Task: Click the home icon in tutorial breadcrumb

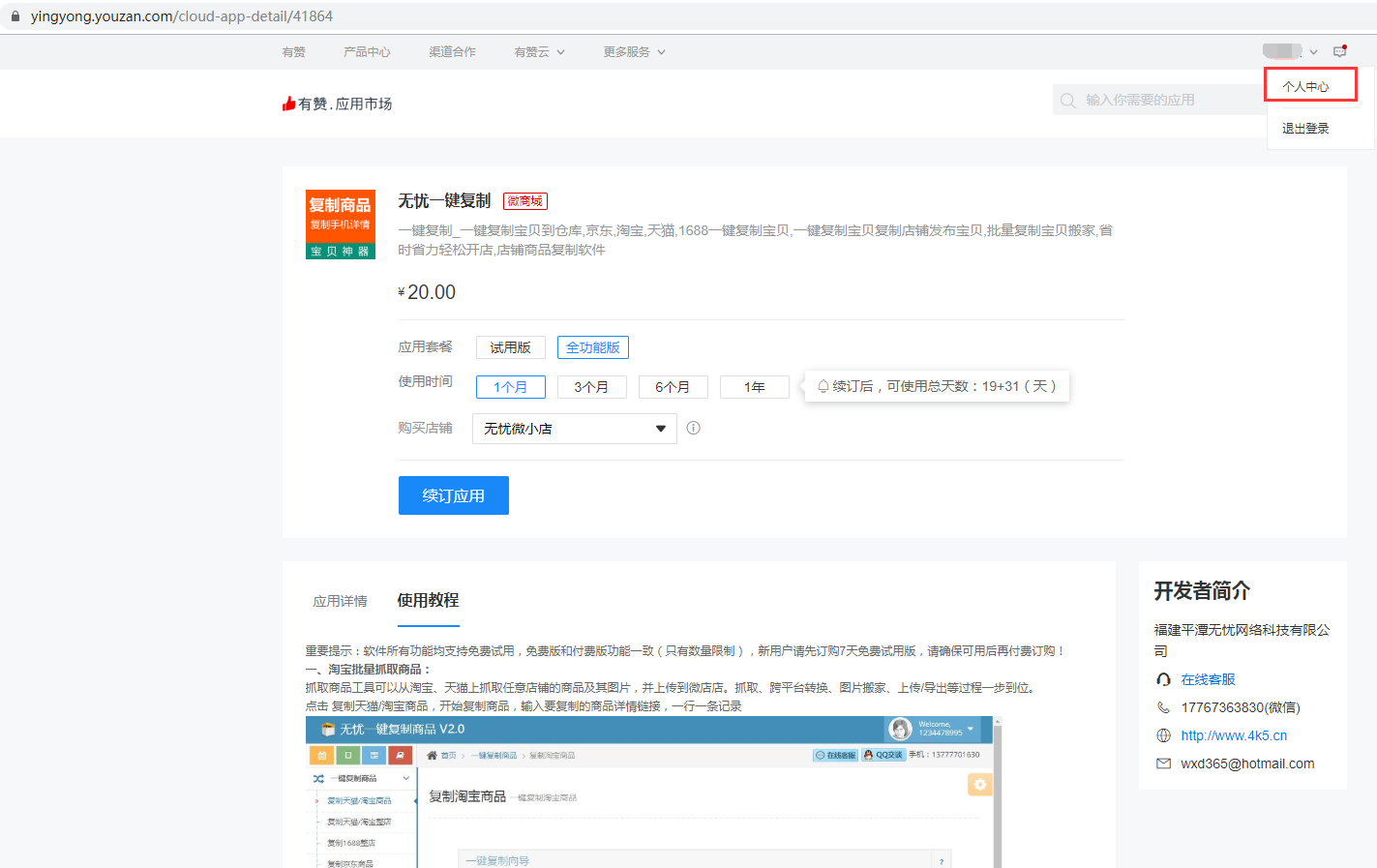Action: (x=433, y=755)
